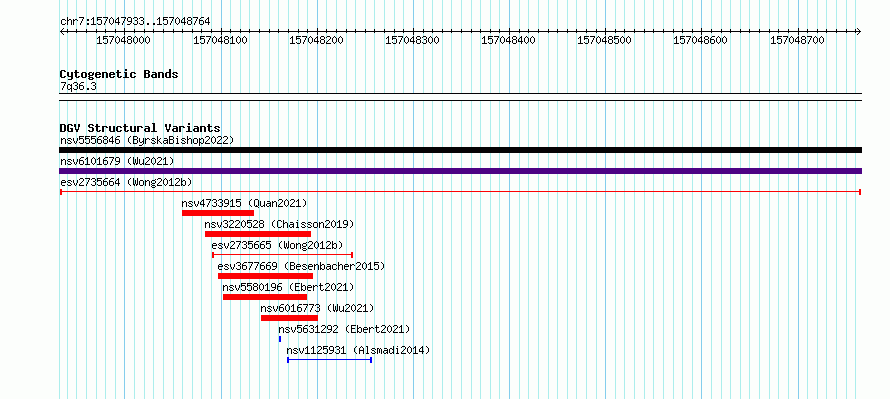Viewport: 890px width, 399px height.
Task: Open nsv5580196 (Ebert2021) label
Action: [x=288, y=287]
